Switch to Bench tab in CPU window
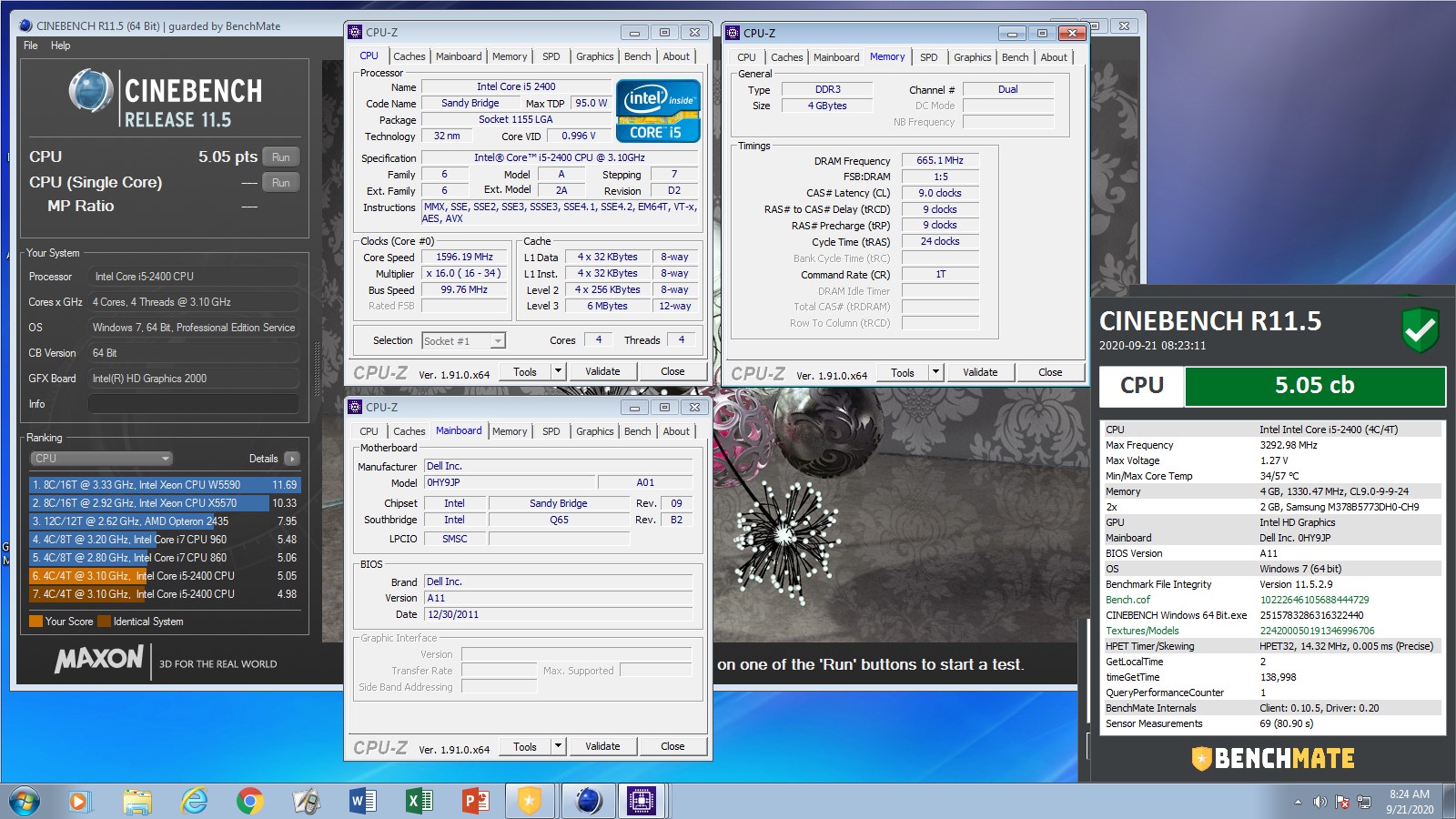 pos(637,56)
